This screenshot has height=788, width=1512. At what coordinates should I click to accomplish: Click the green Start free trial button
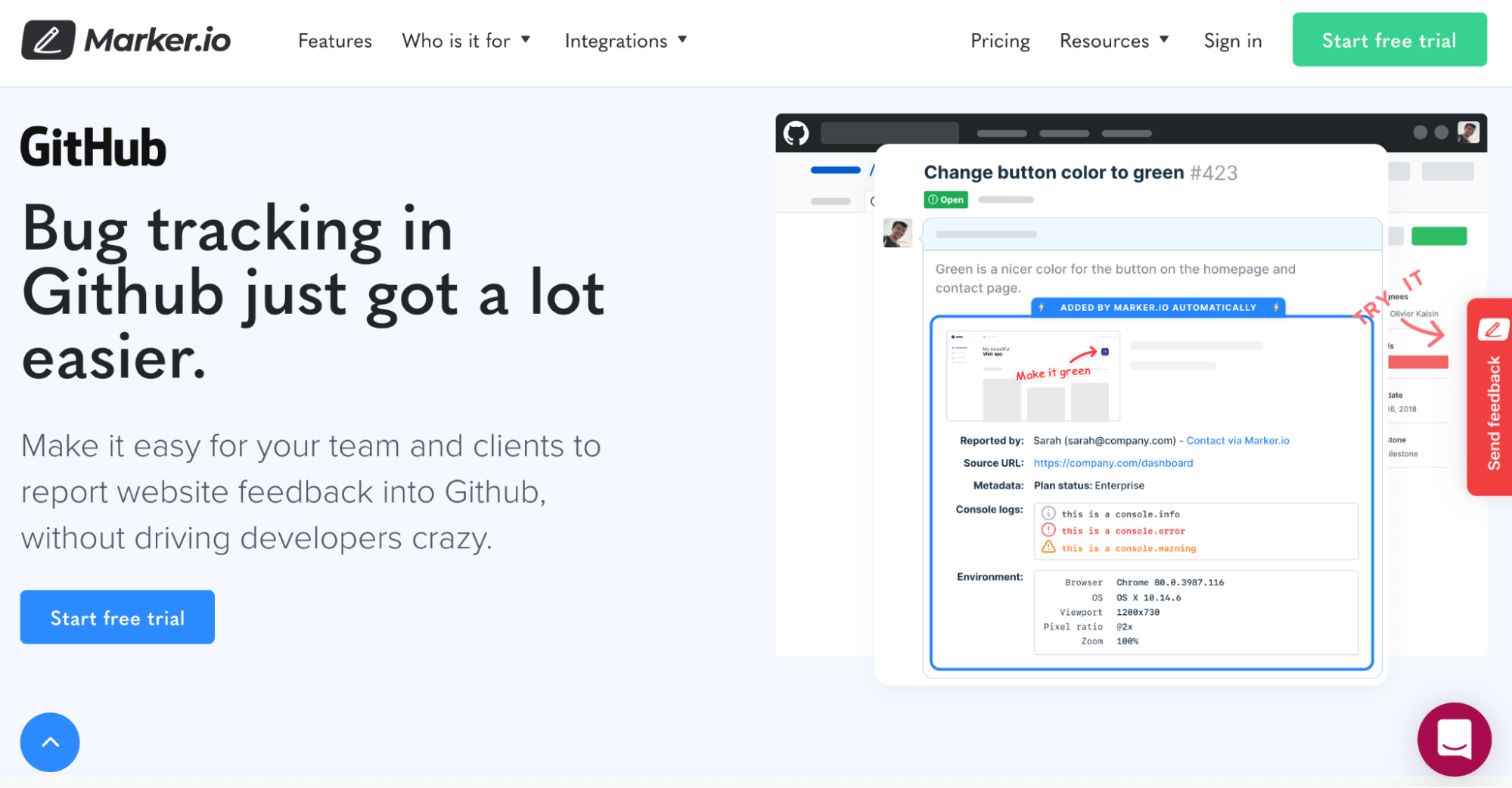coord(1389,40)
